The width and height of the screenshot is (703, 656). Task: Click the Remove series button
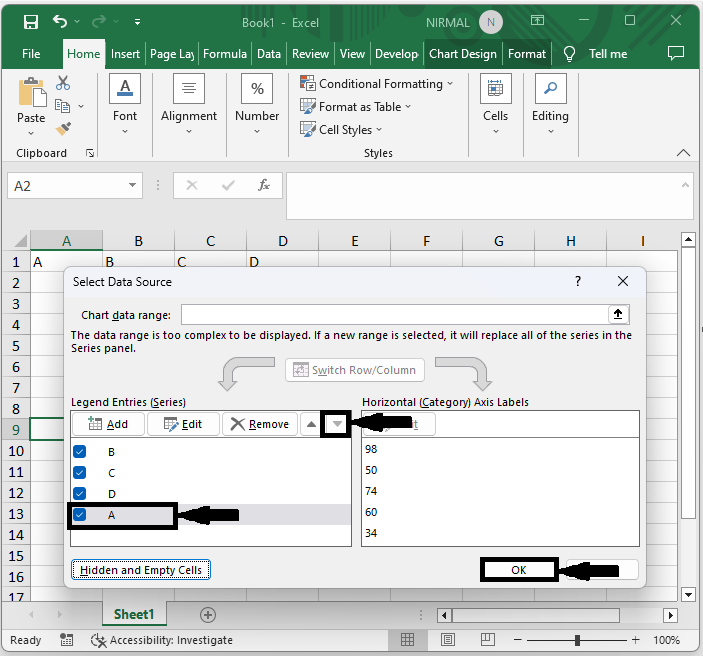tap(260, 424)
